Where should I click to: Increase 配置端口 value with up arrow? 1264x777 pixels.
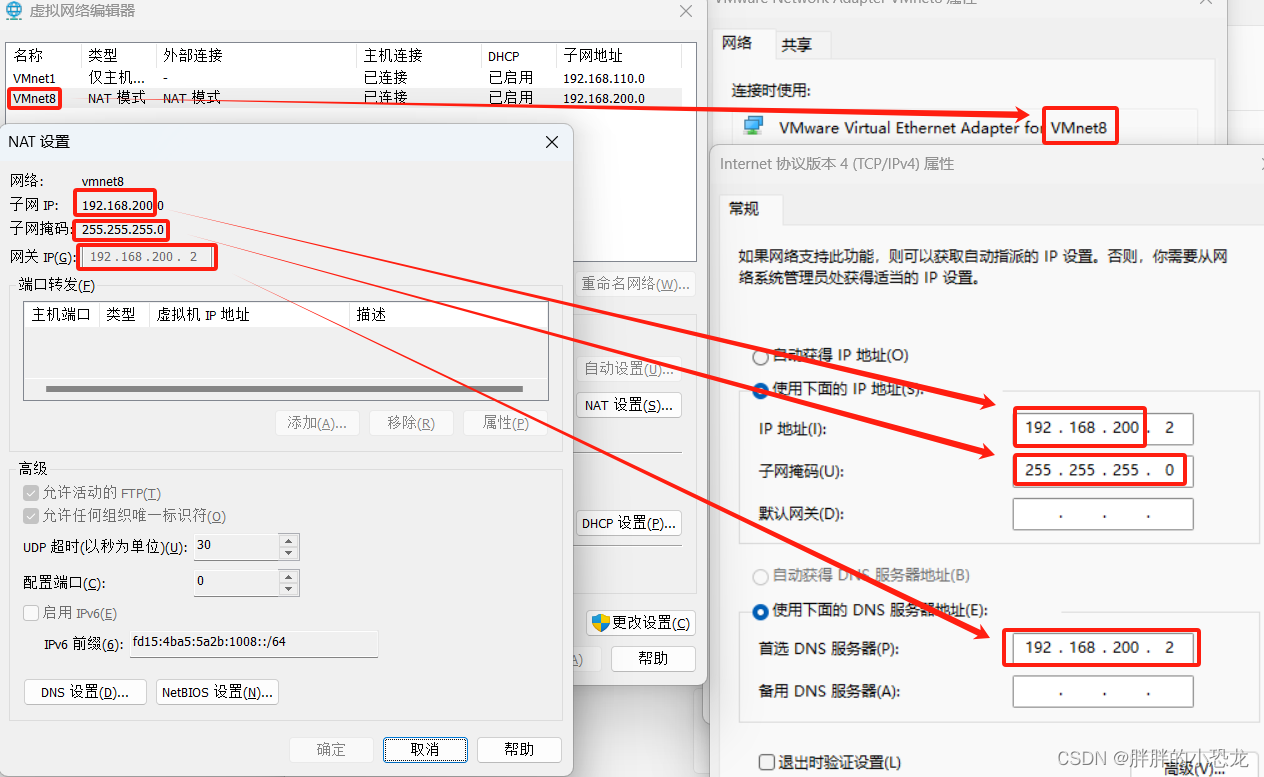tap(289, 577)
